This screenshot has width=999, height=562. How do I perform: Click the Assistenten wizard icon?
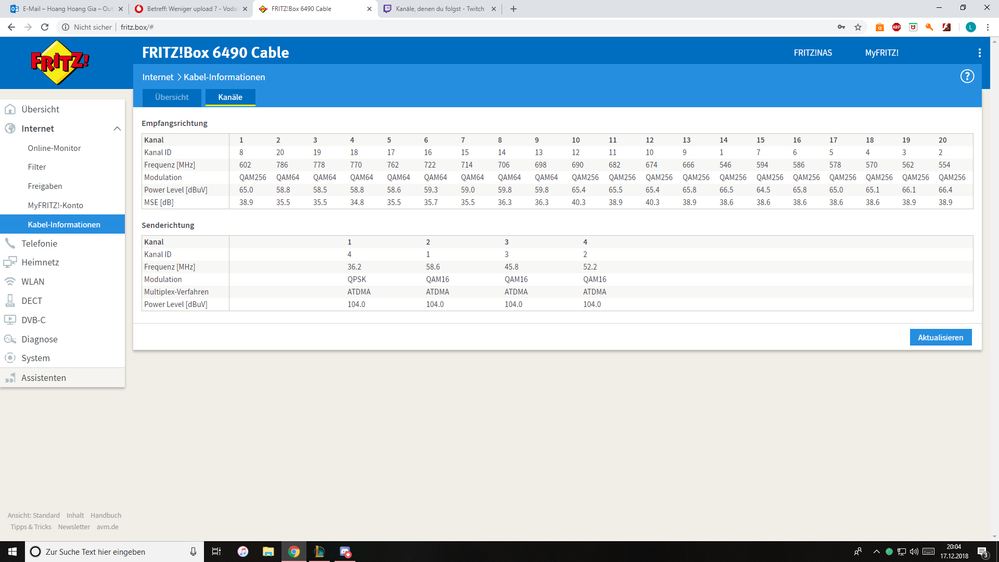tap(10, 377)
